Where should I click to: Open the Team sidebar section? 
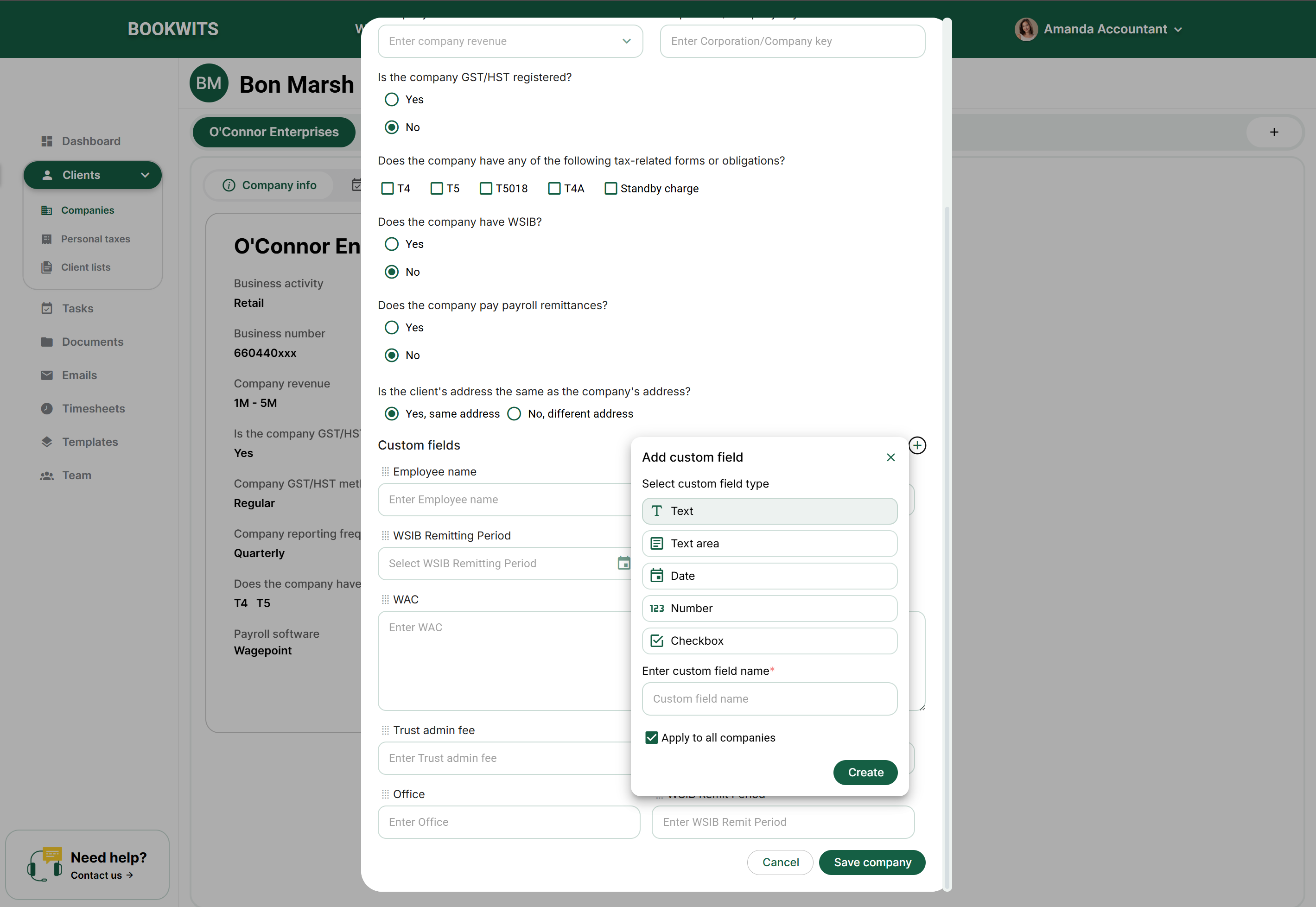[65, 475]
